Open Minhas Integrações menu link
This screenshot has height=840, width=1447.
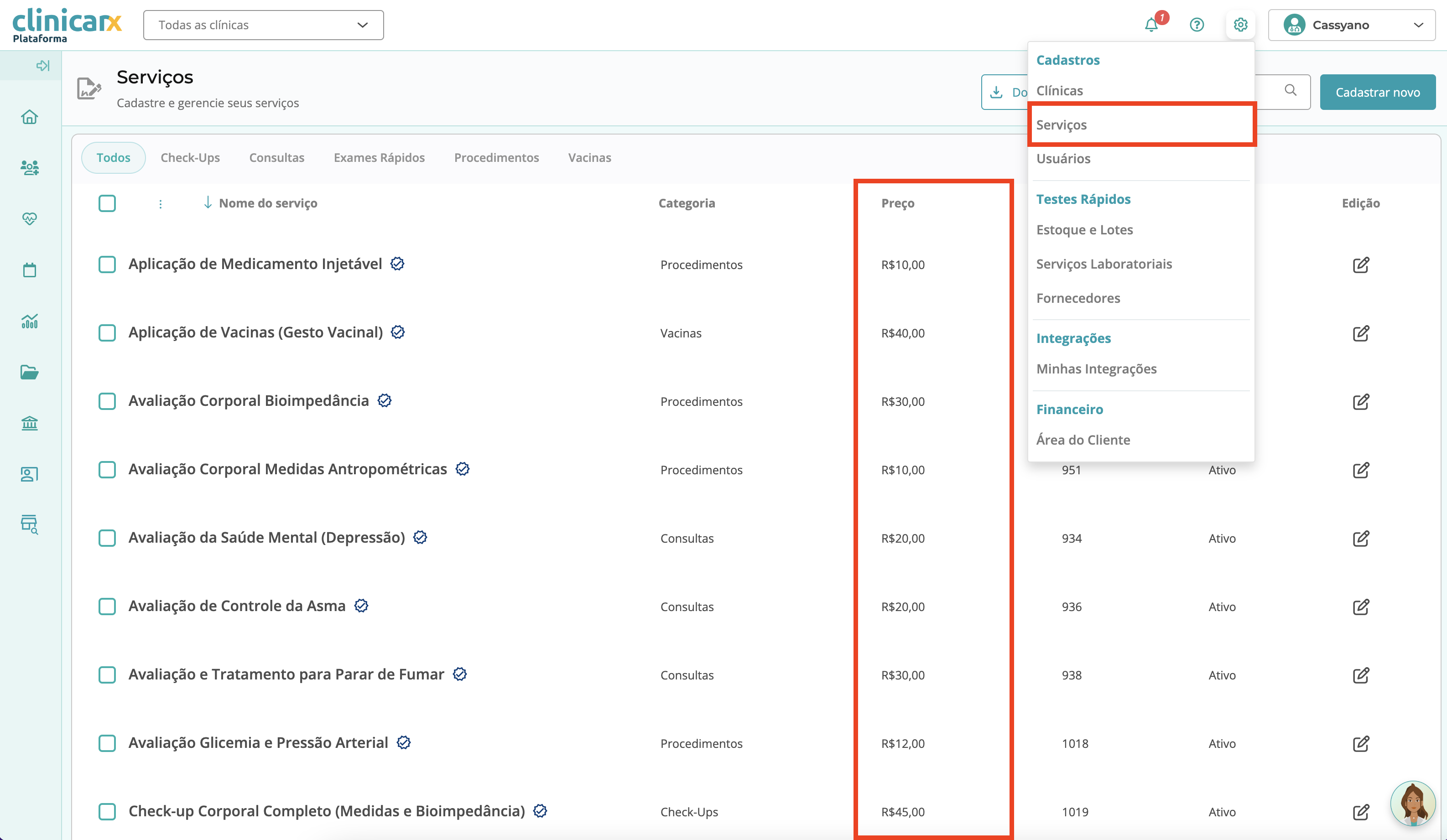pos(1096,368)
